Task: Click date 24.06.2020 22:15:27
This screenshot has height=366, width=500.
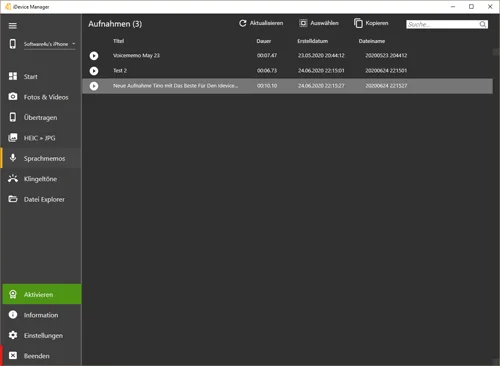Action: pos(321,86)
